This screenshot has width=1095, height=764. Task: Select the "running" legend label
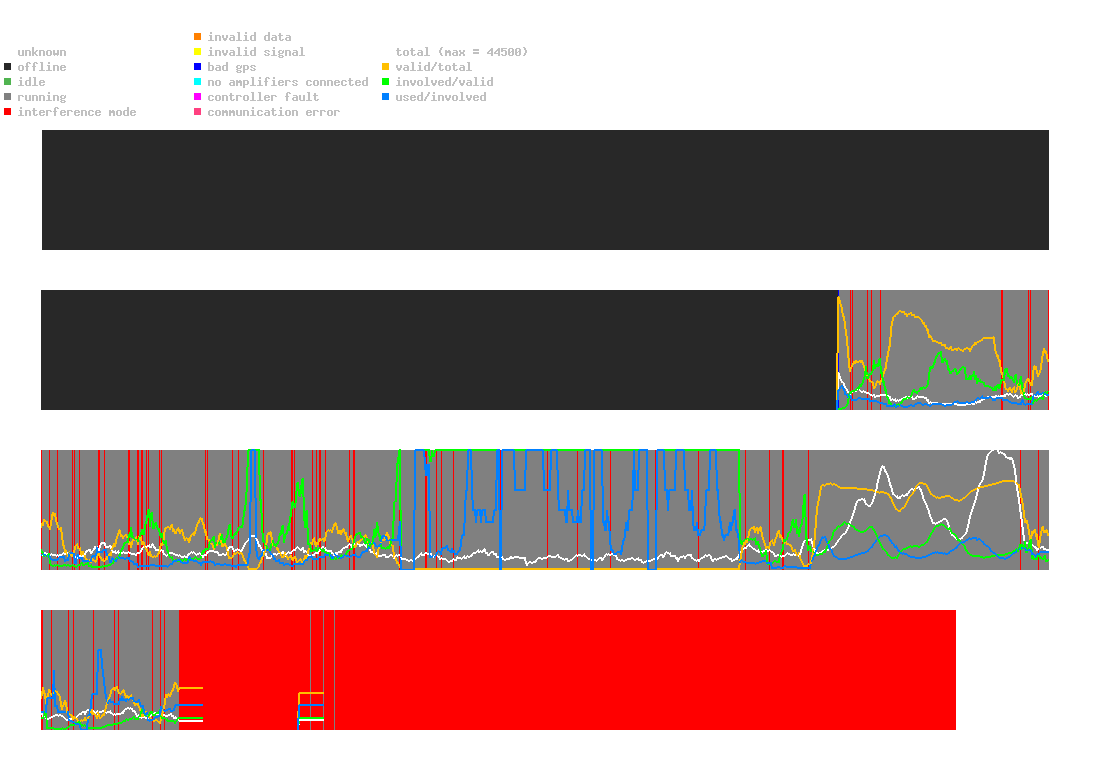[x=42, y=98]
